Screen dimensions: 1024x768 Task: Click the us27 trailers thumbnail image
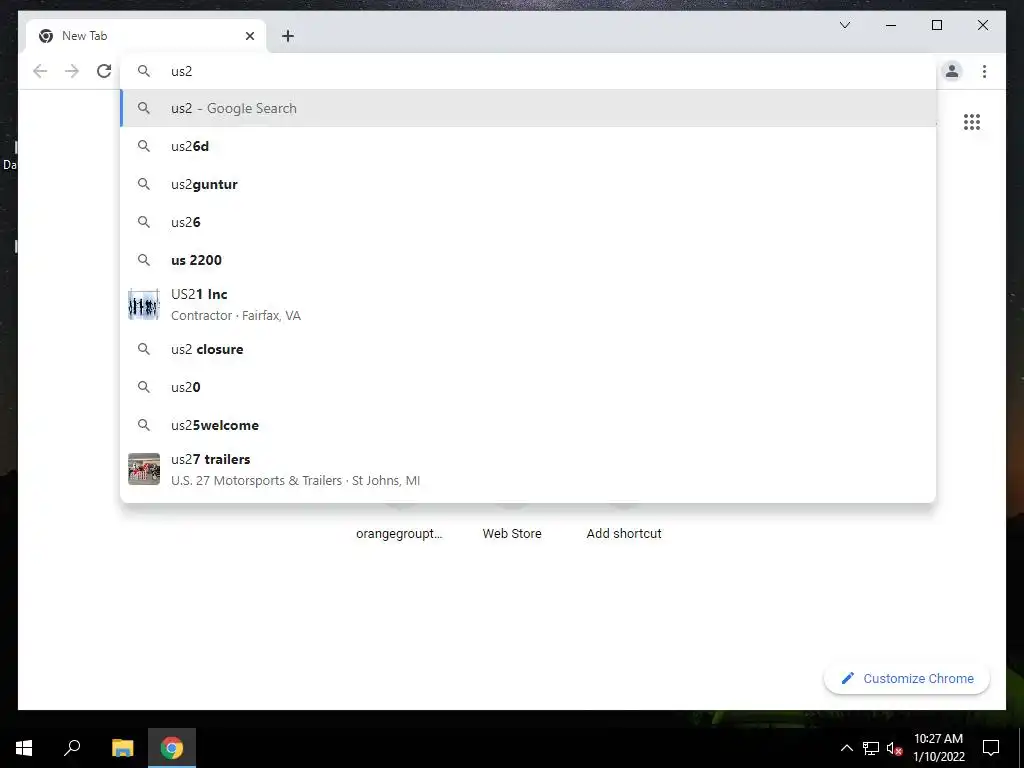(x=144, y=469)
